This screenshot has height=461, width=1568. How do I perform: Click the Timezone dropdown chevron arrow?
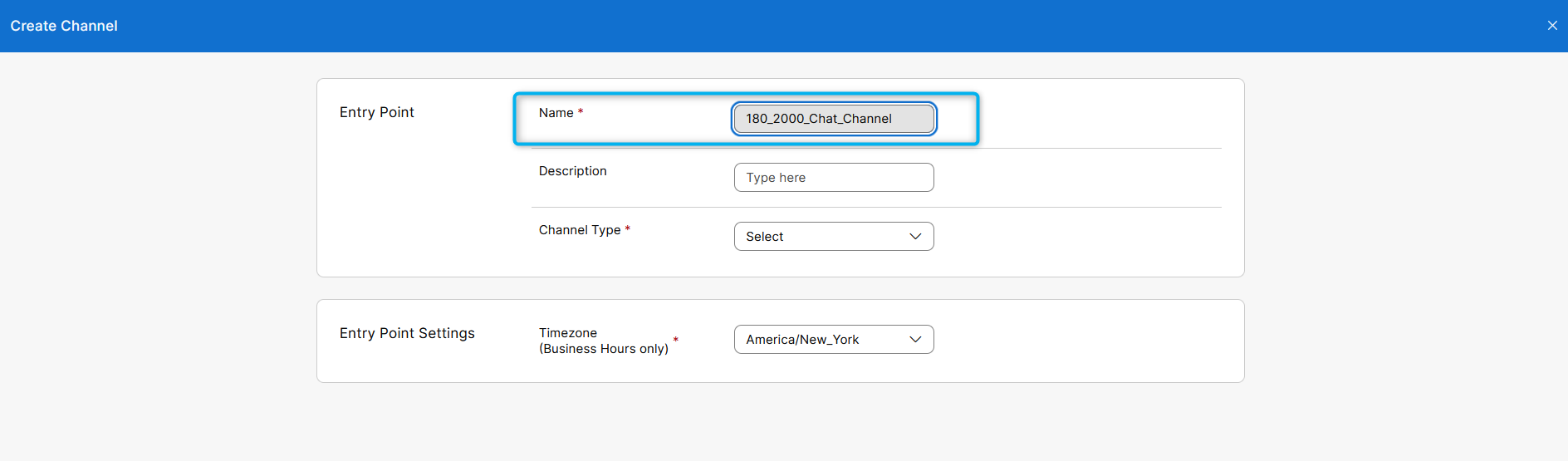pos(915,340)
